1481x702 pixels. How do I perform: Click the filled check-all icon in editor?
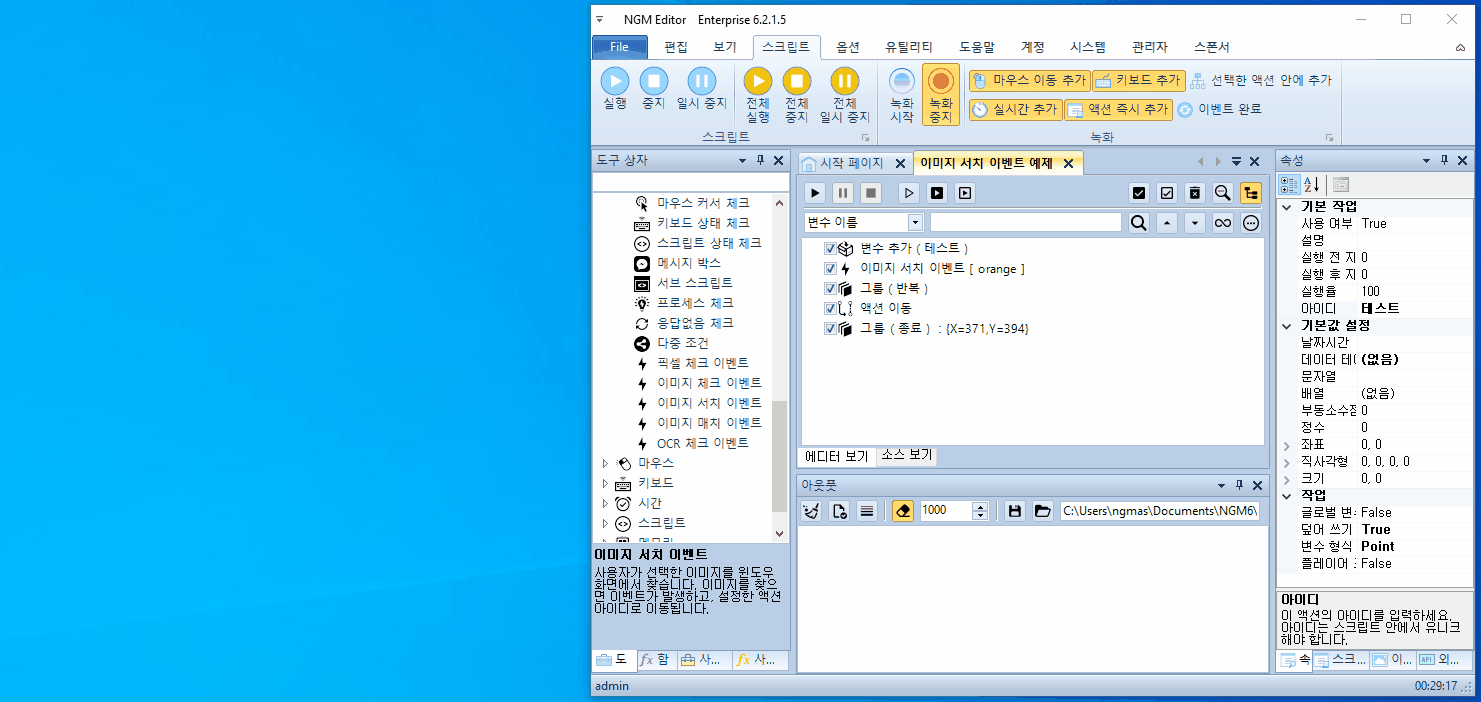(x=1138, y=193)
